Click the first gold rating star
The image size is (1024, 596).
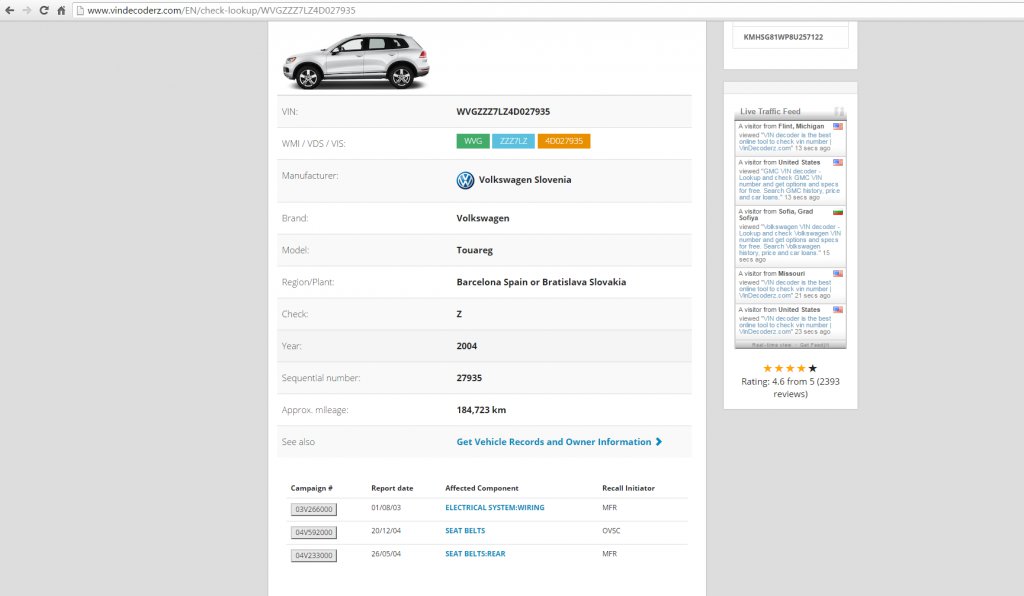[768, 369]
